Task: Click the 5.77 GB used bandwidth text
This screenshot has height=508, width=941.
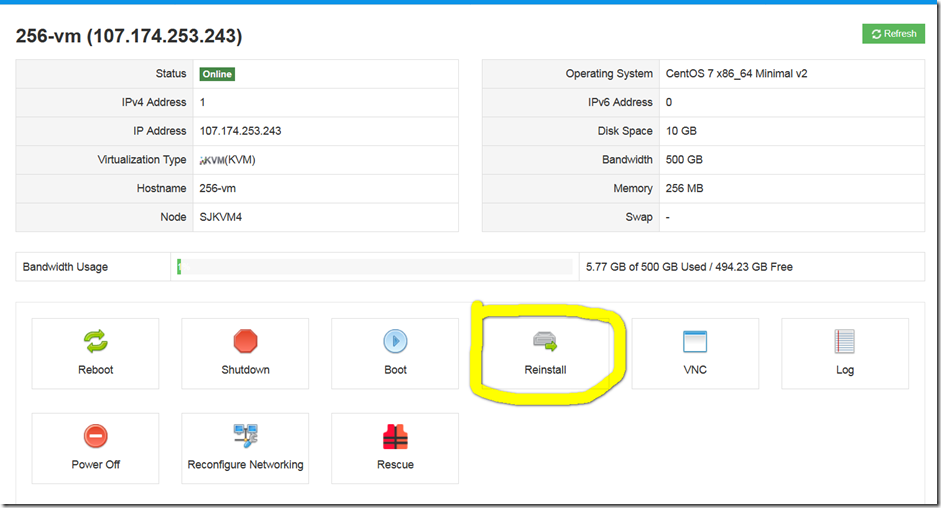Action: 689,267
